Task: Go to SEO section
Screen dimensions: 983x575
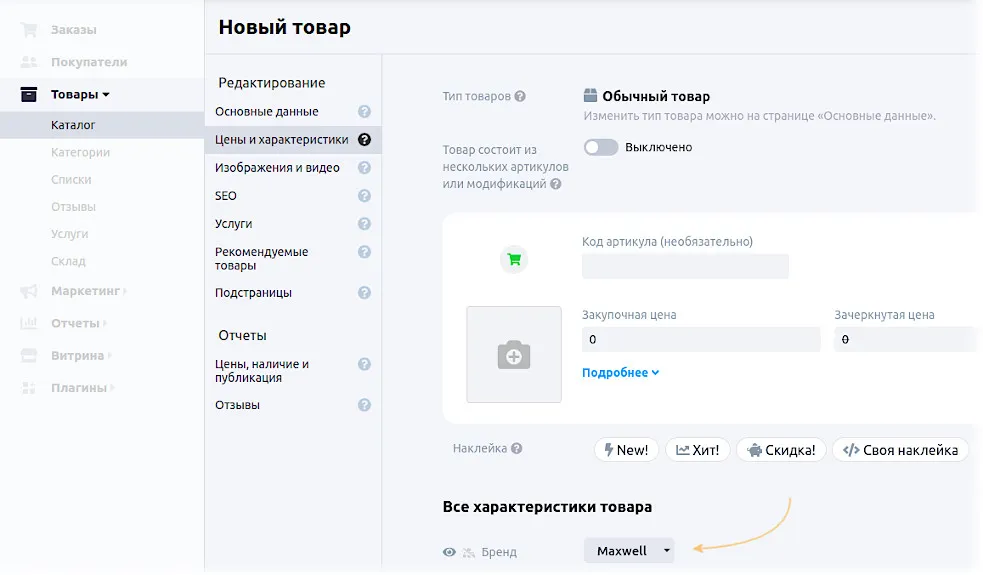Action: 226,196
